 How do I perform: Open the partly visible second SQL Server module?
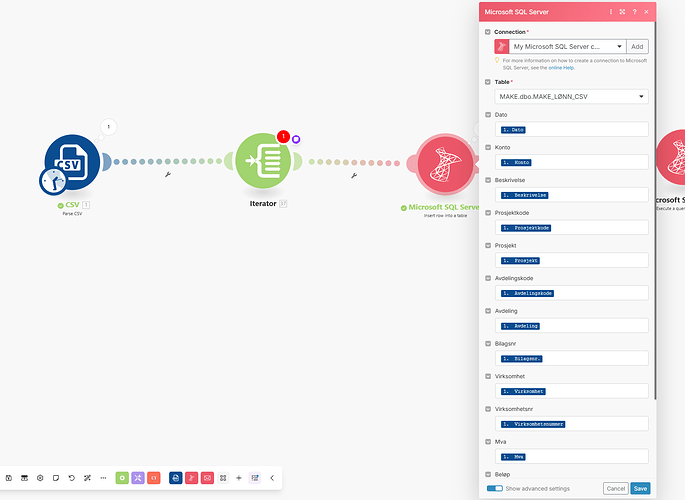[673, 157]
